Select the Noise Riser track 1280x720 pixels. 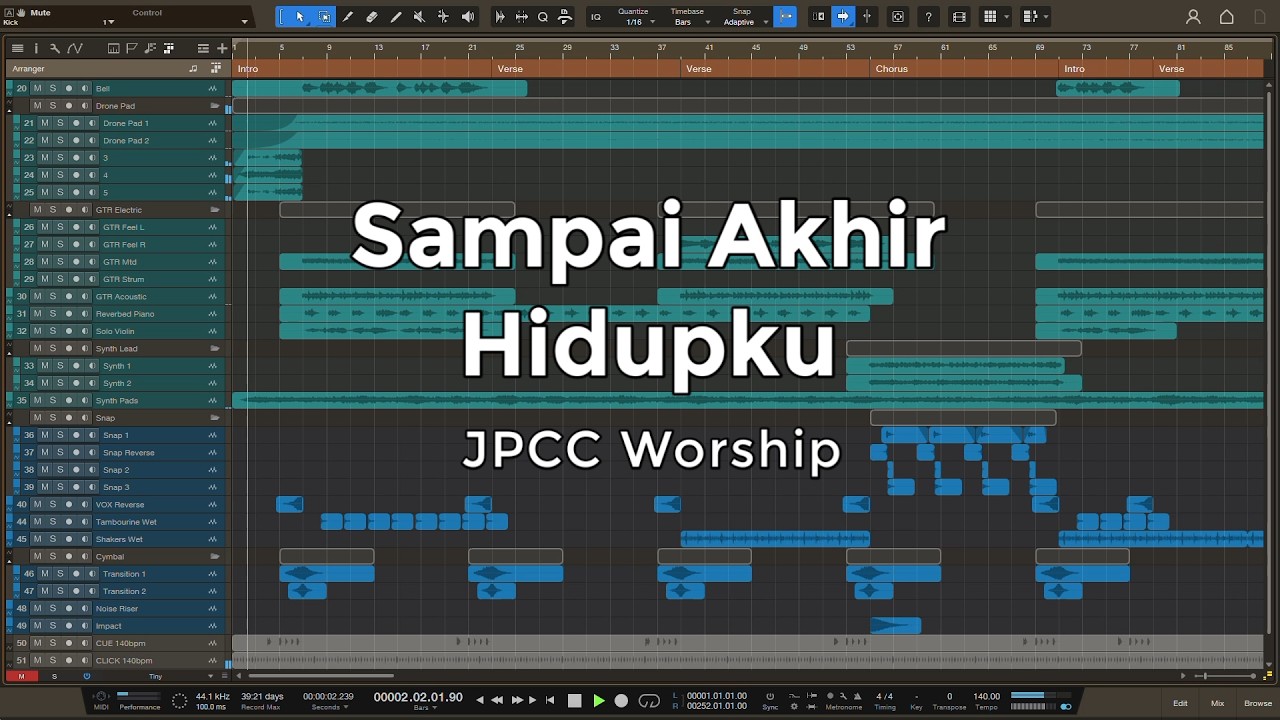point(117,609)
